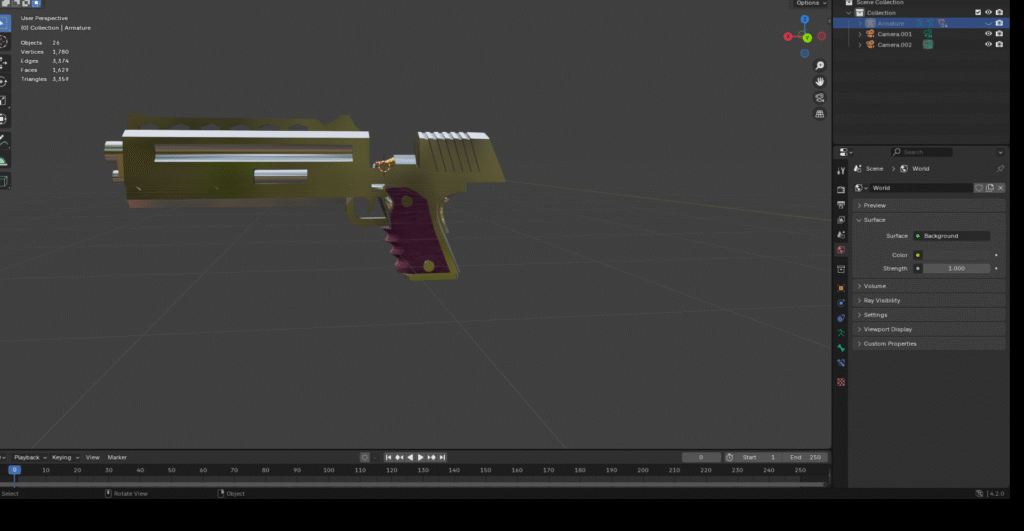Expand the Volume panel
This screenshot has width=1024, height=531.
875,286
